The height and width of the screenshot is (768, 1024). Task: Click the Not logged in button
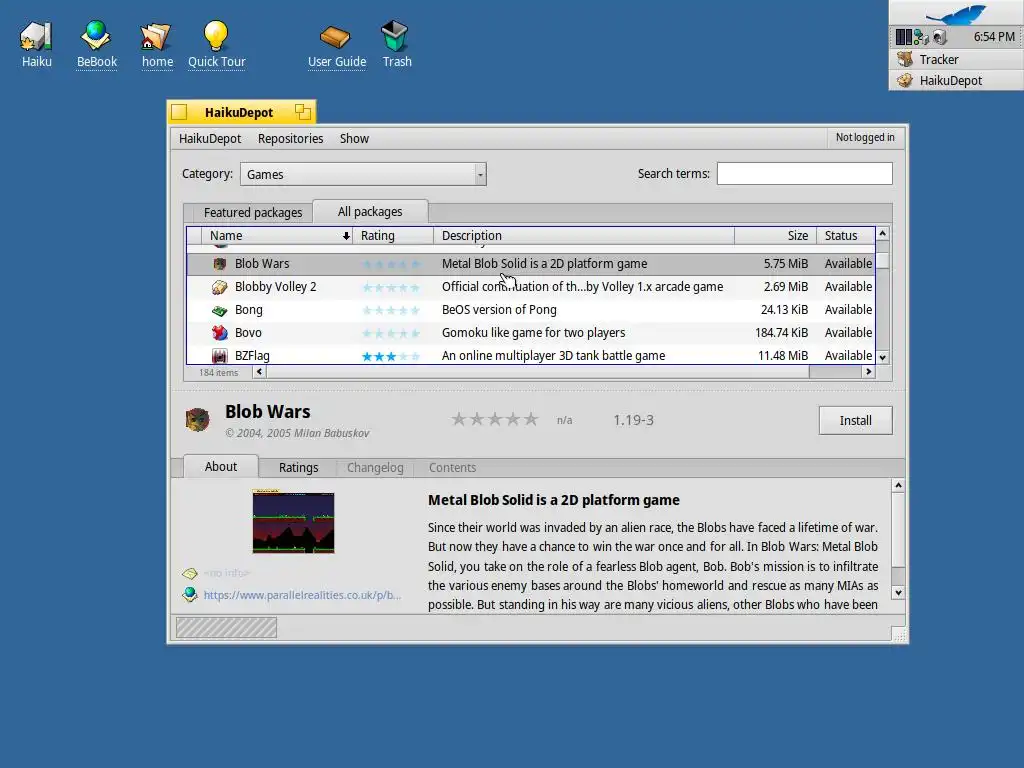pos(865,137)
